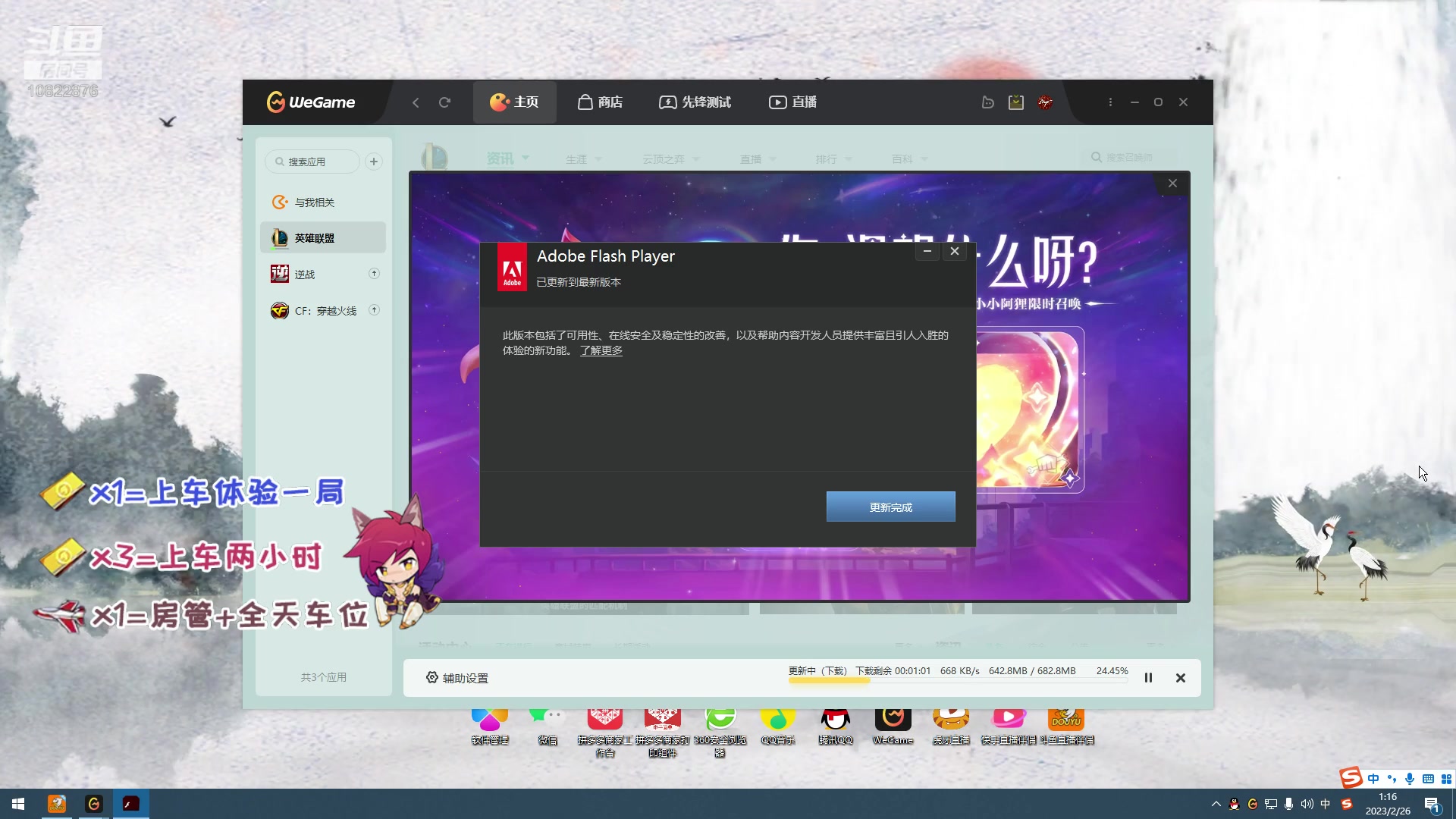Screen dimensions: 1456x819
Task: Open the WeGame download manager icon
Action: pos(1016,102)
